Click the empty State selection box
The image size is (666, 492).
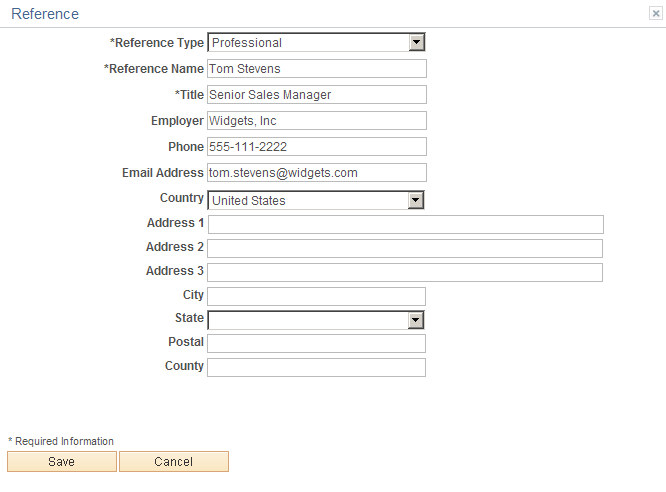coord(316,320)
